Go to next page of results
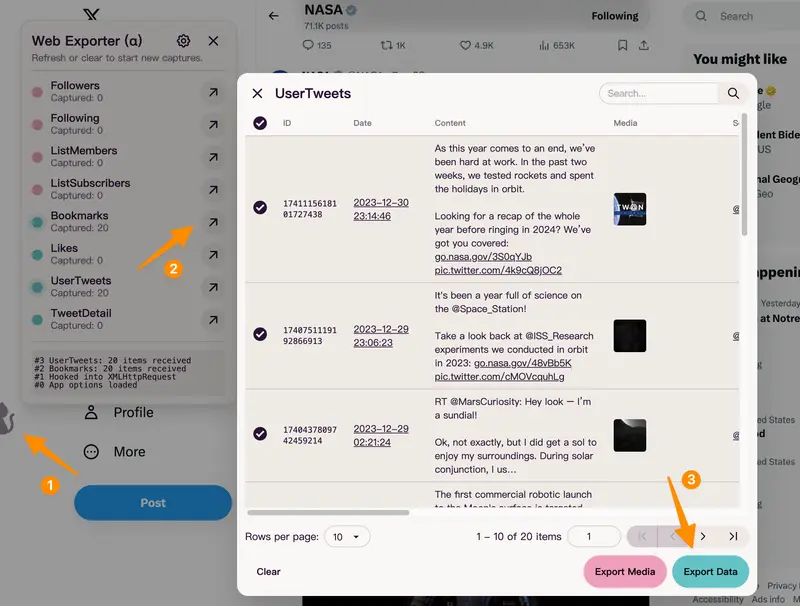Screen dimensions: 800x606 click(x=703, y=537)
